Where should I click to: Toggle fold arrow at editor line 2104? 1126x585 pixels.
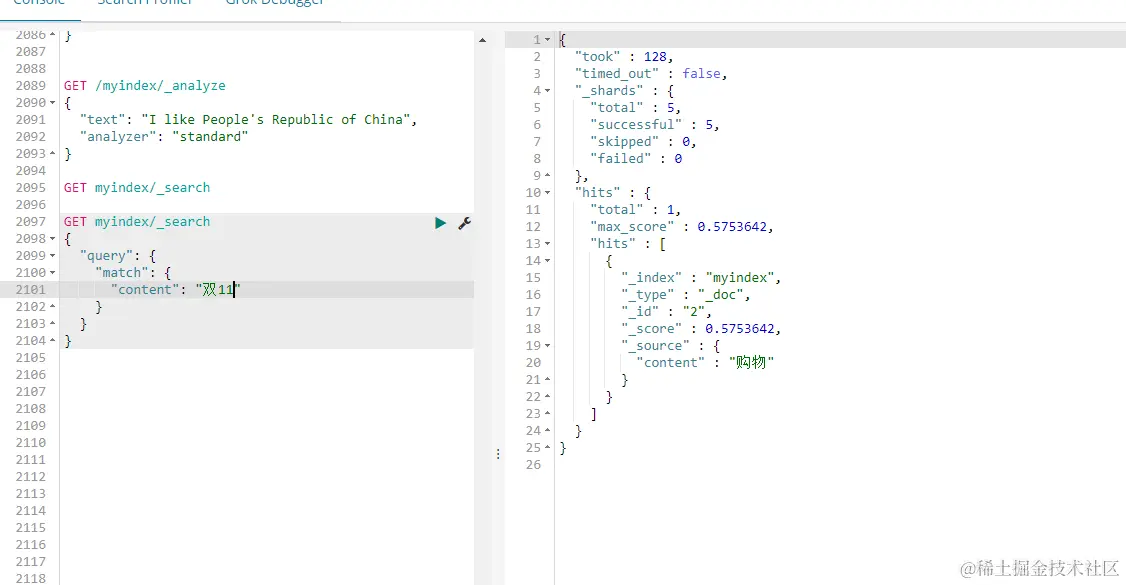52,341
